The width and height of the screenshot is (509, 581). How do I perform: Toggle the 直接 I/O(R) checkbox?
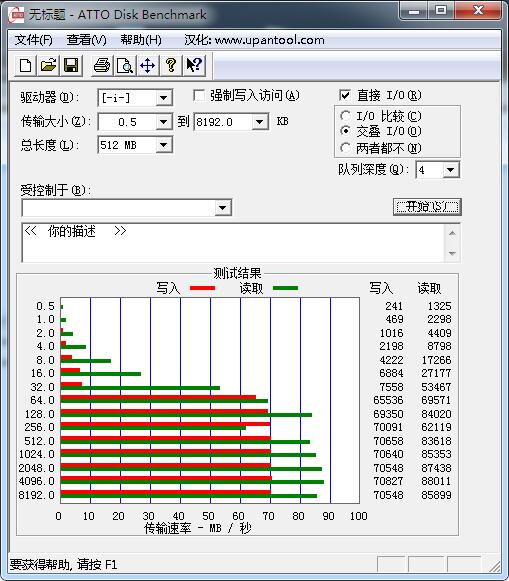coord(345,96)
